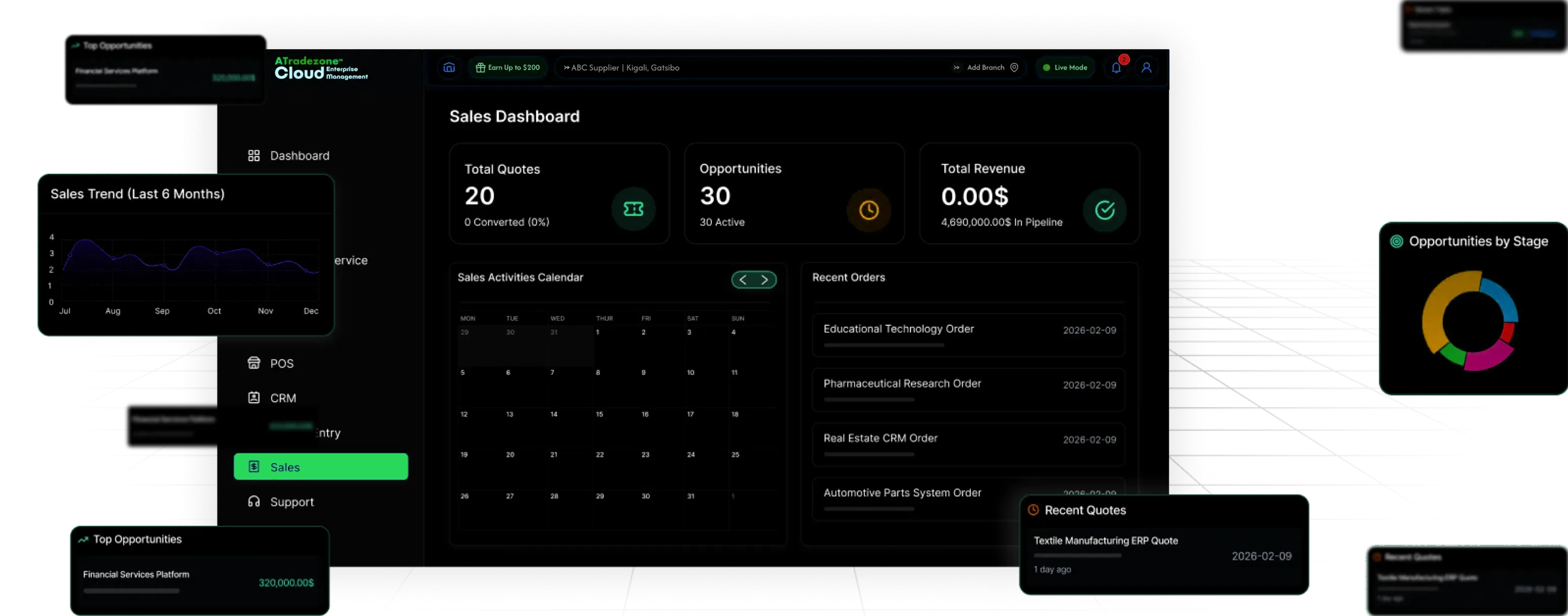Open the user profile icon
Viewport: 1568px width, 616px height.
1146,67
